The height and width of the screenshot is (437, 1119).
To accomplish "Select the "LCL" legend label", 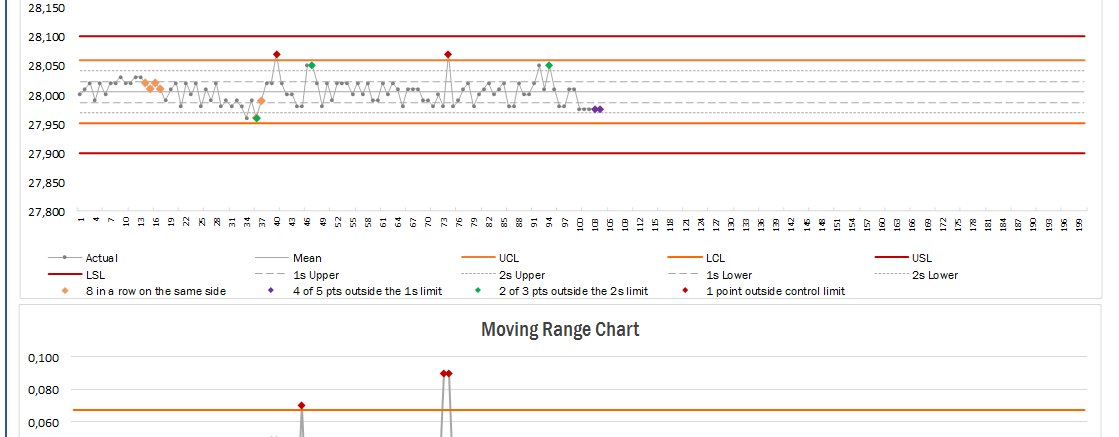I will [717, 258].
